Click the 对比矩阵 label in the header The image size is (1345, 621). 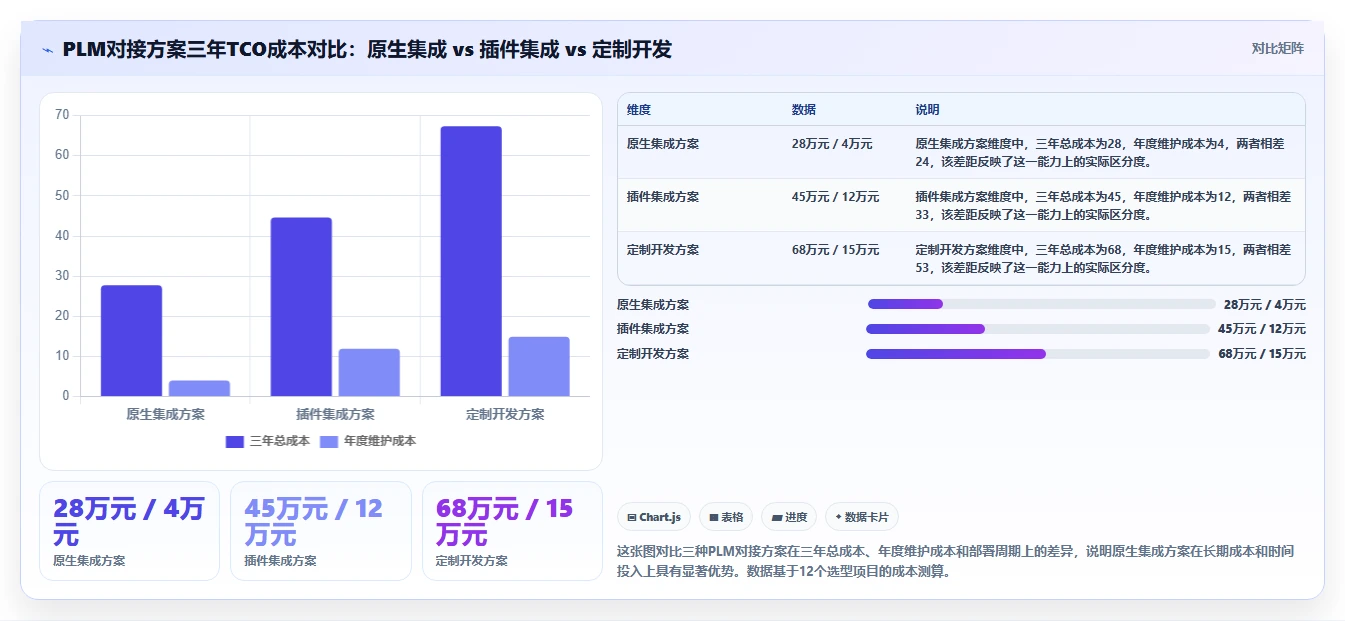[x=1277, y=48]
